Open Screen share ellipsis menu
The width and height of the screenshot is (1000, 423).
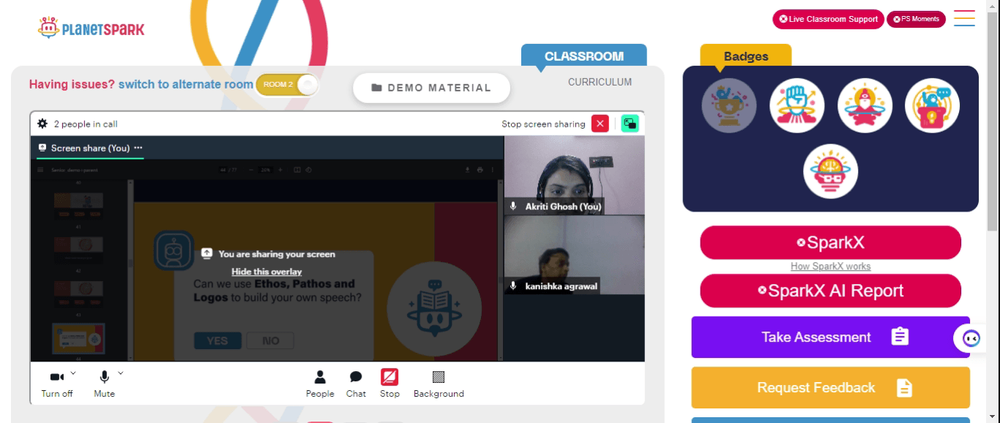[138, 147]
